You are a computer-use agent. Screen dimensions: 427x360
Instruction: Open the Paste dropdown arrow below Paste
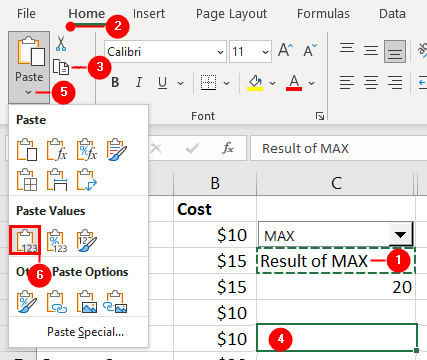[x=29, y=92]
